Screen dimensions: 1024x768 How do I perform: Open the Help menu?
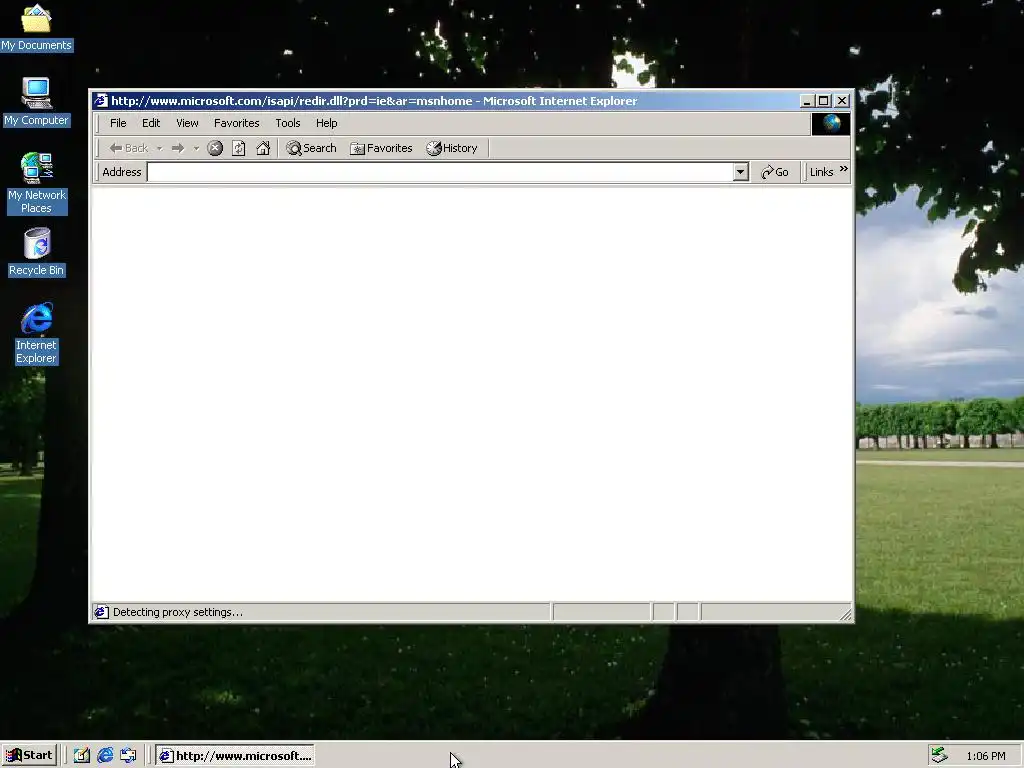click(x=327, y=123)
